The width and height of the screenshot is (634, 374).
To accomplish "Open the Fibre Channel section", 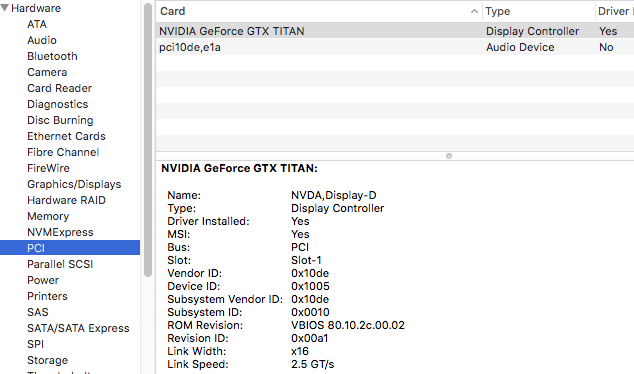I will point(63,152).
